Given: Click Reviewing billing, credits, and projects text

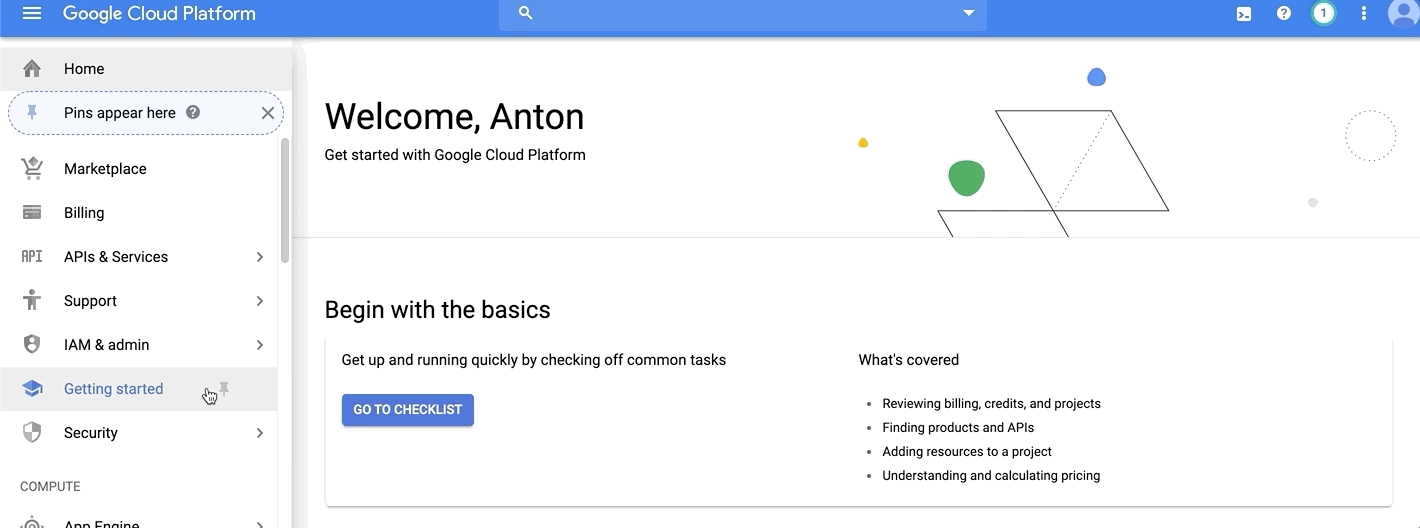Looking at the screenshot, I should (x=991, y=404).
